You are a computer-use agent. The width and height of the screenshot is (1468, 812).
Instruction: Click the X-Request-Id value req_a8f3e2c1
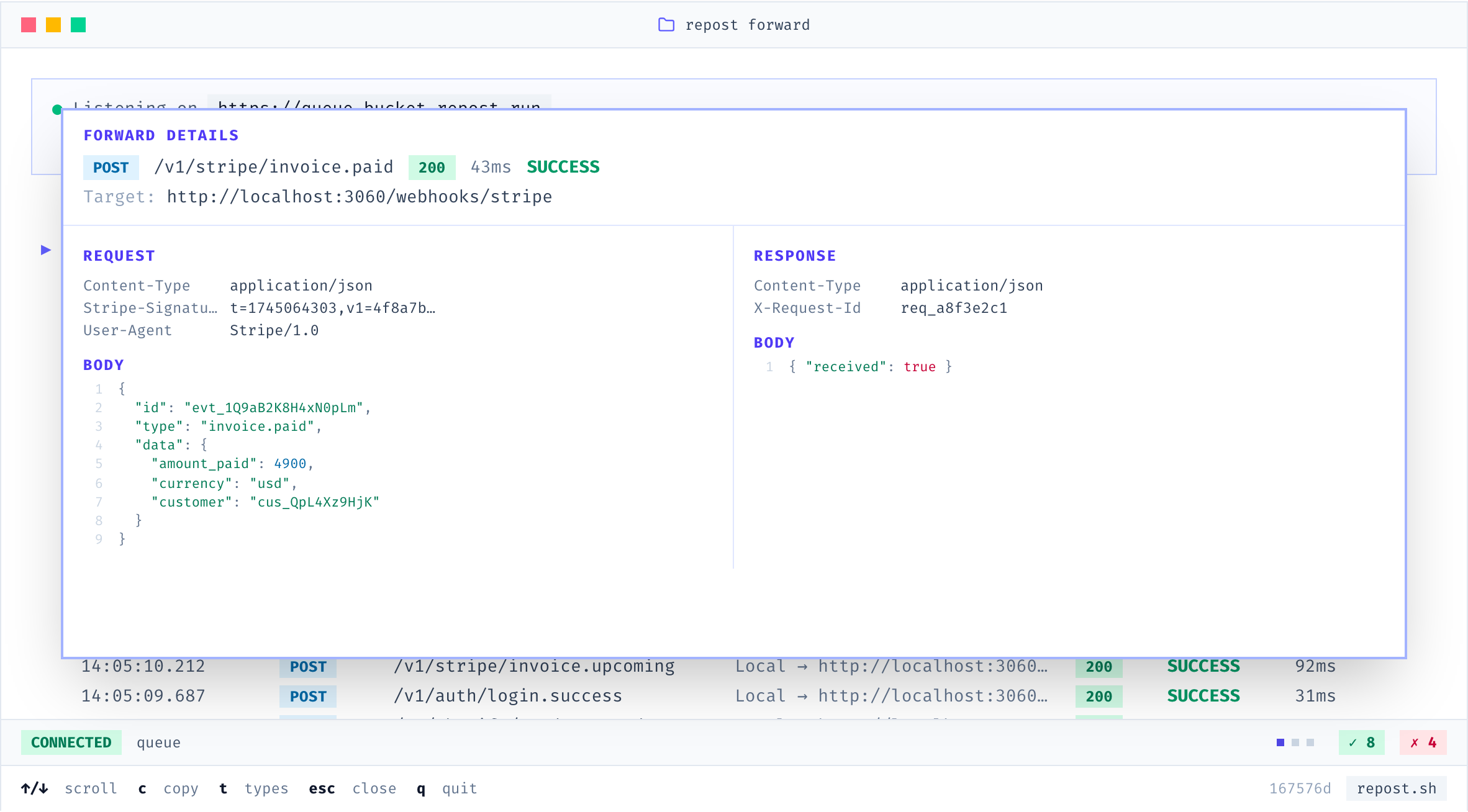point(954,308)
